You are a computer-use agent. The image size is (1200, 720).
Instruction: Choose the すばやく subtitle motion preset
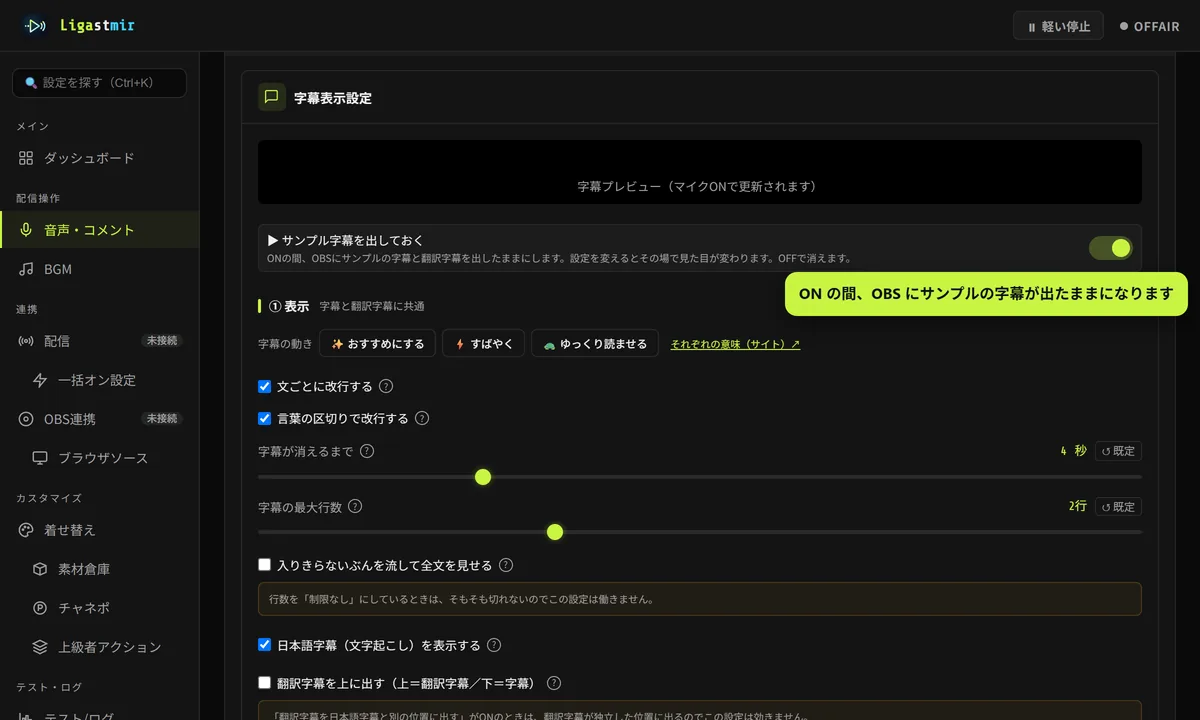click(483, 344)
